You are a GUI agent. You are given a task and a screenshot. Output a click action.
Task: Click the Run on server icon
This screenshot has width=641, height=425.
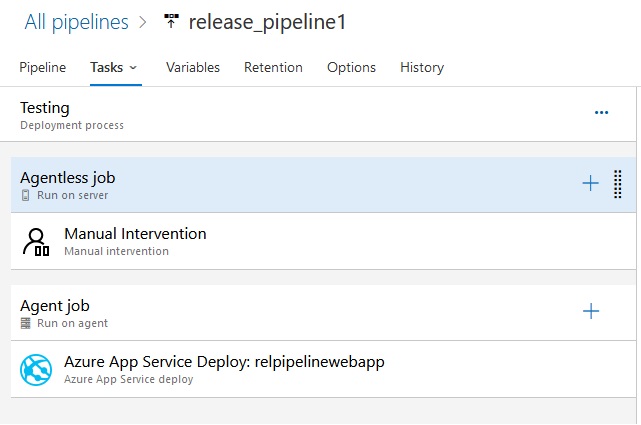click(25, 195)
